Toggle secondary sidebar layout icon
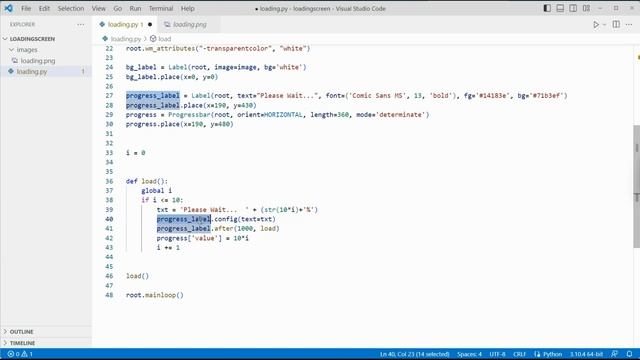Image resolution: width=640 pixels, height=360 pixels. pos(573,8)
